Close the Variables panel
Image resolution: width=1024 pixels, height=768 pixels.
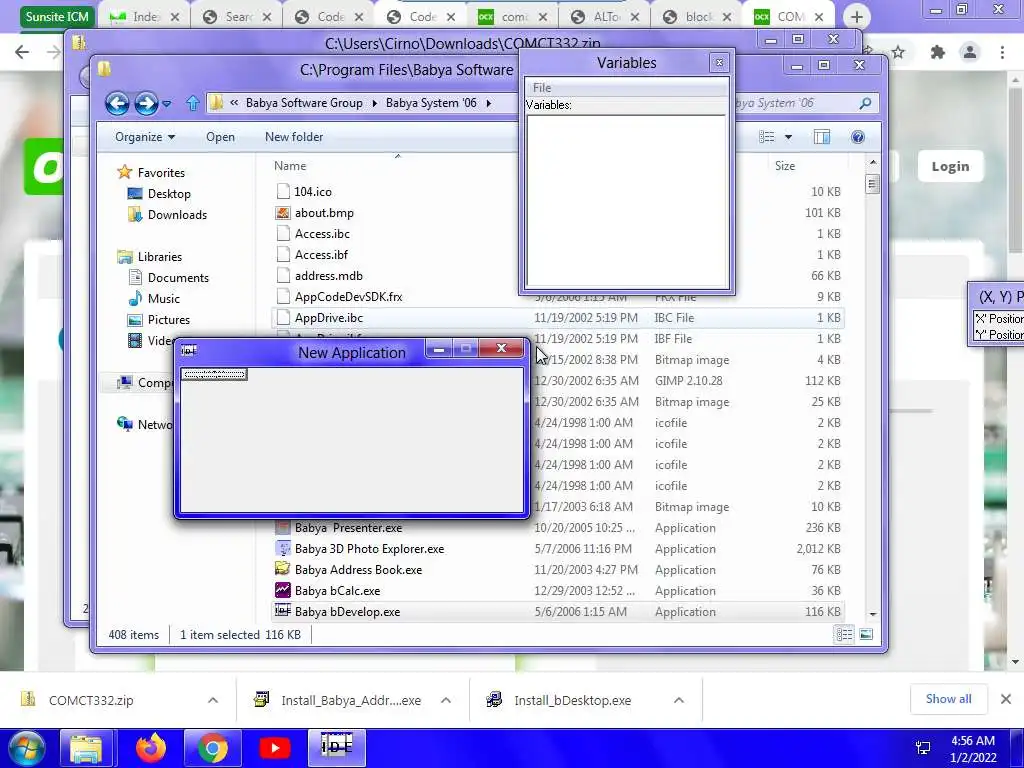point(719,63)
